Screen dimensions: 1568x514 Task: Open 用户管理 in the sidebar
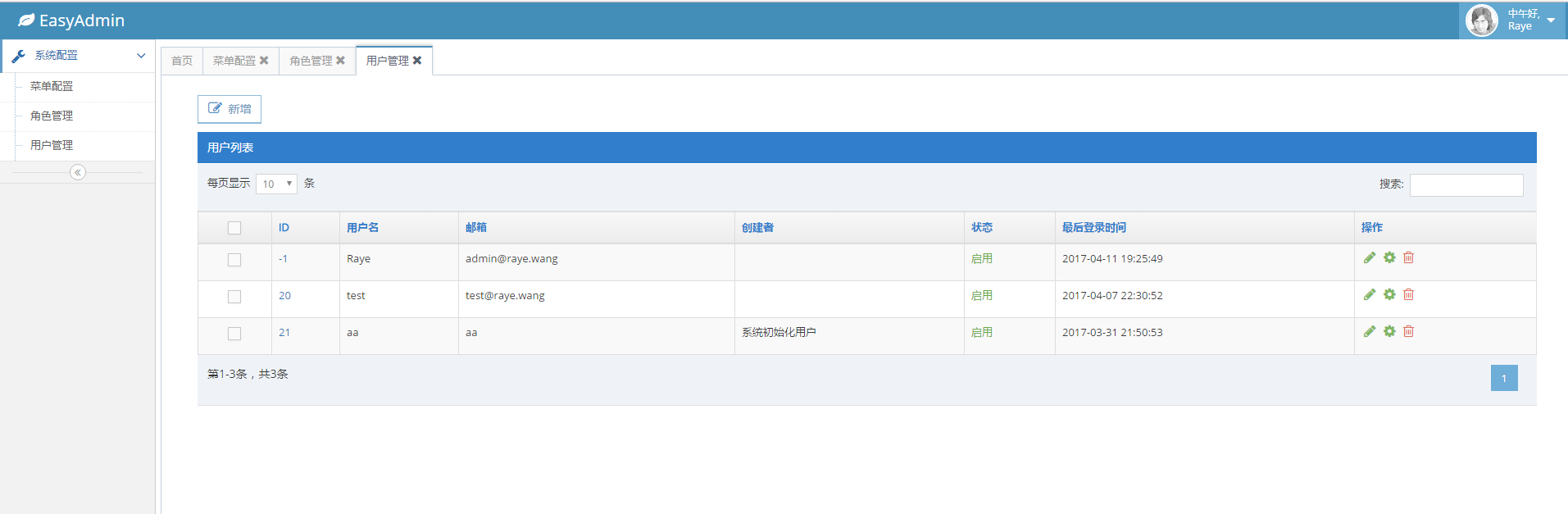52,145
